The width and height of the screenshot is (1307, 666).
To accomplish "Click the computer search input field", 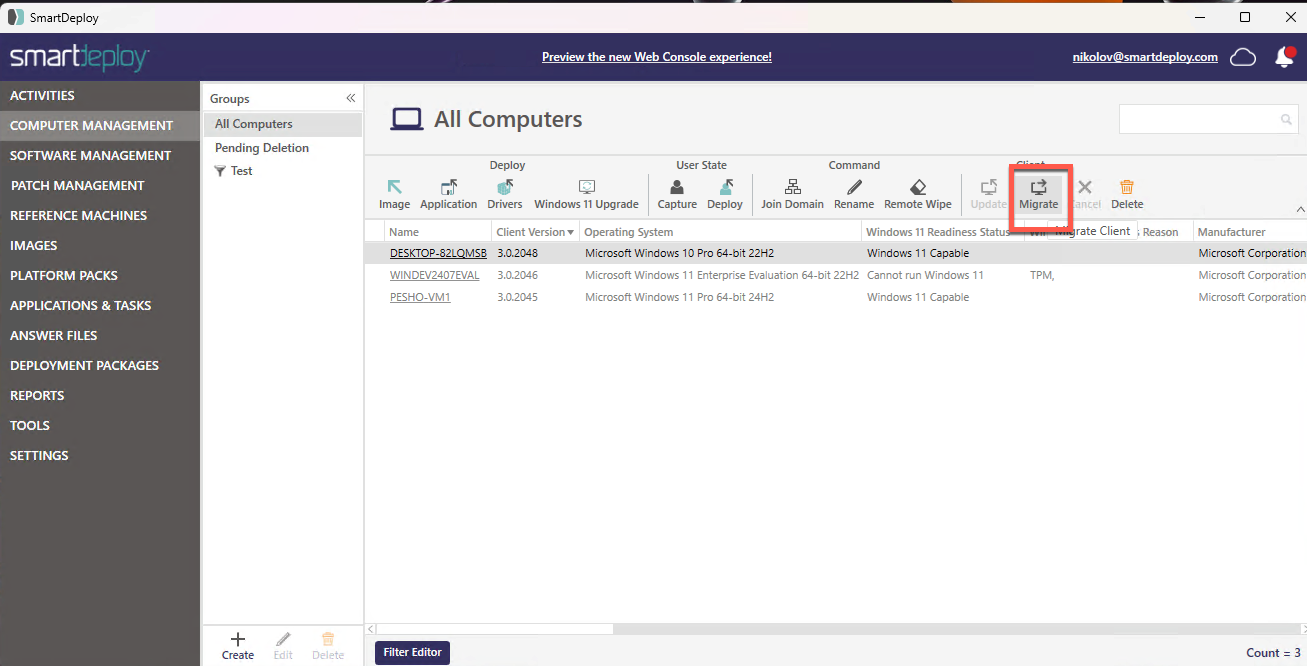I will click(1198, 119).
